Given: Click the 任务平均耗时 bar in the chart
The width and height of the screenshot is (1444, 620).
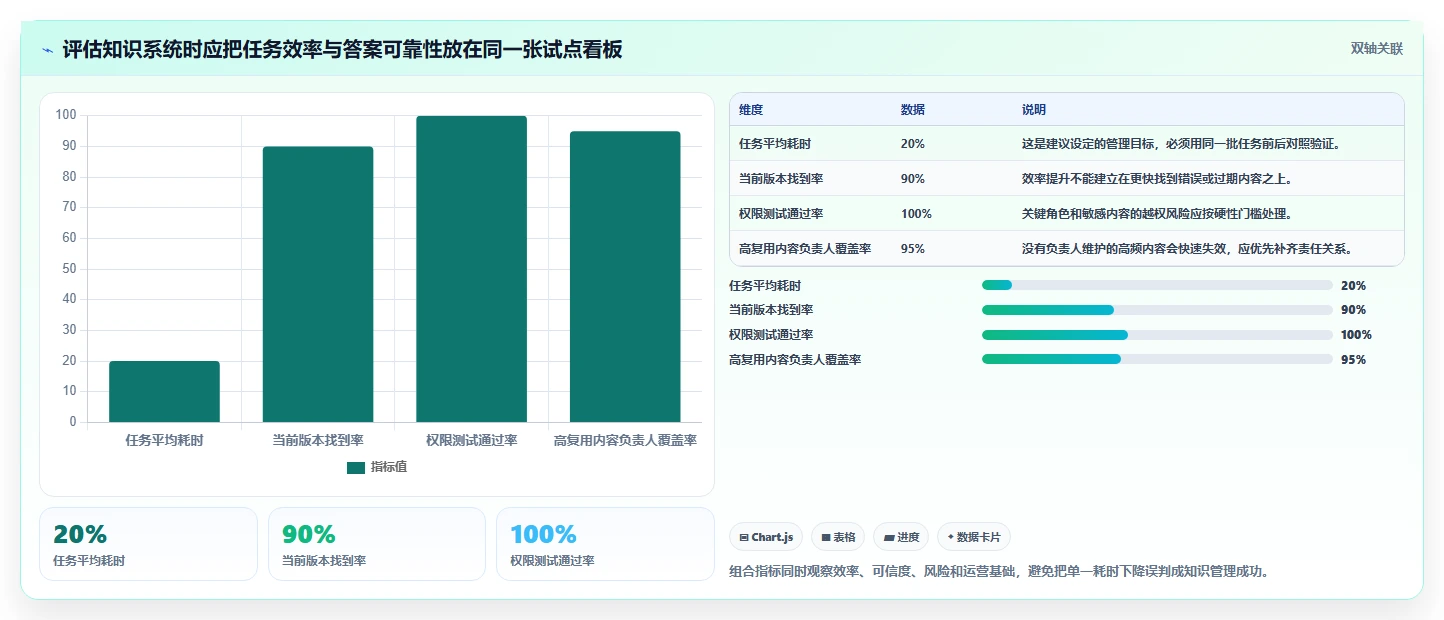Looking at the screenshot, I should click(x=164, y=392).
